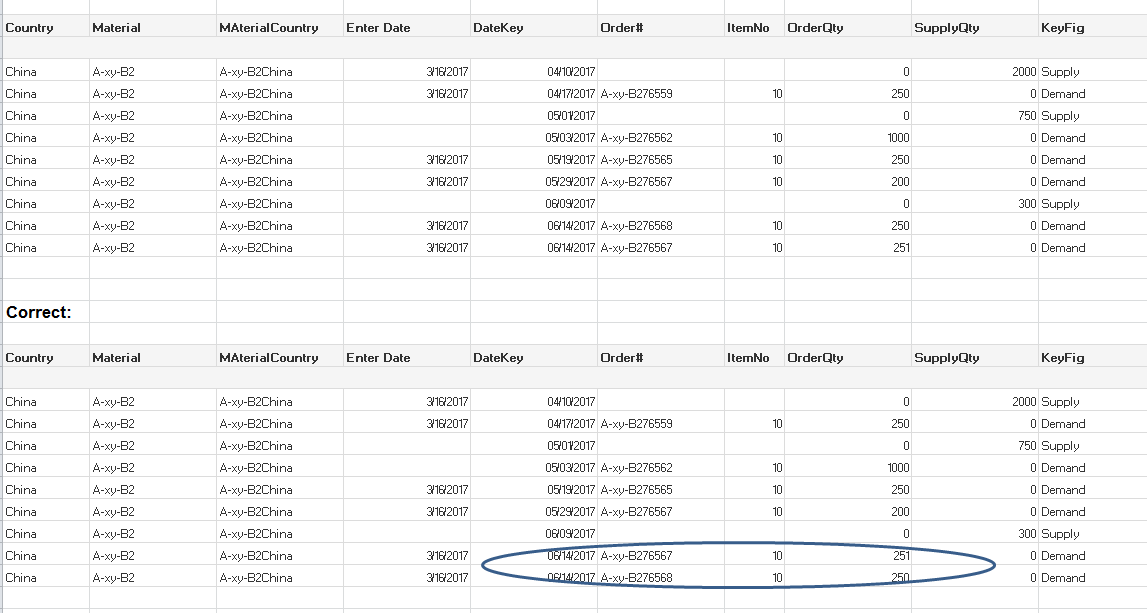The height and width of the screenshot is (613, 1147).
Task: Select the 04/10/2017 DateKey cell in the bottom table
Action: point(570,402)
